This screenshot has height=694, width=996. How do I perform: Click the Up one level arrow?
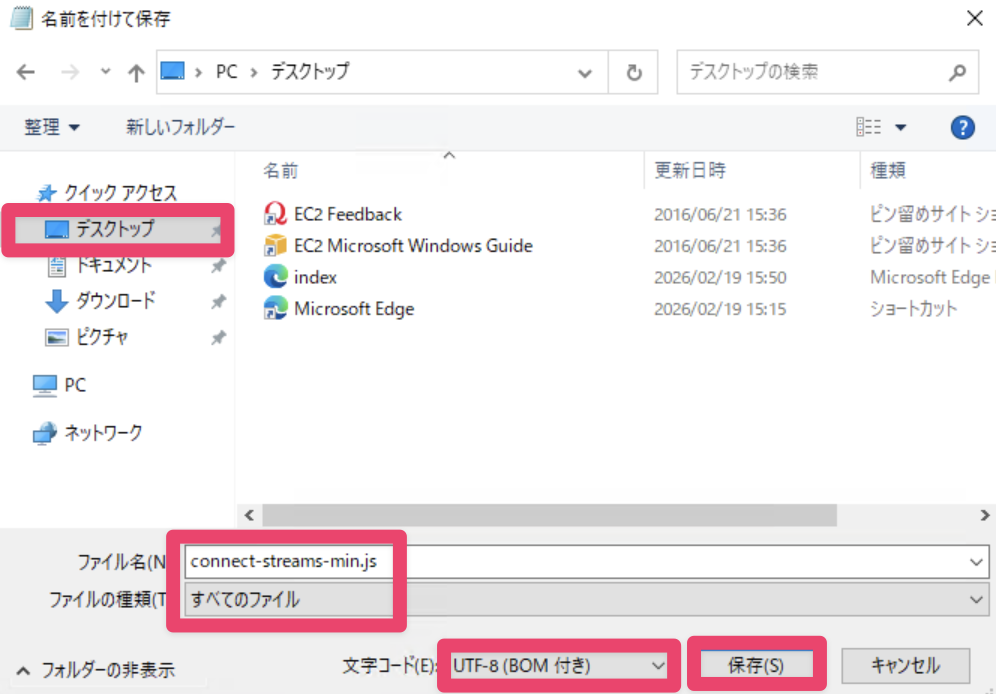[x=137, y=73]
